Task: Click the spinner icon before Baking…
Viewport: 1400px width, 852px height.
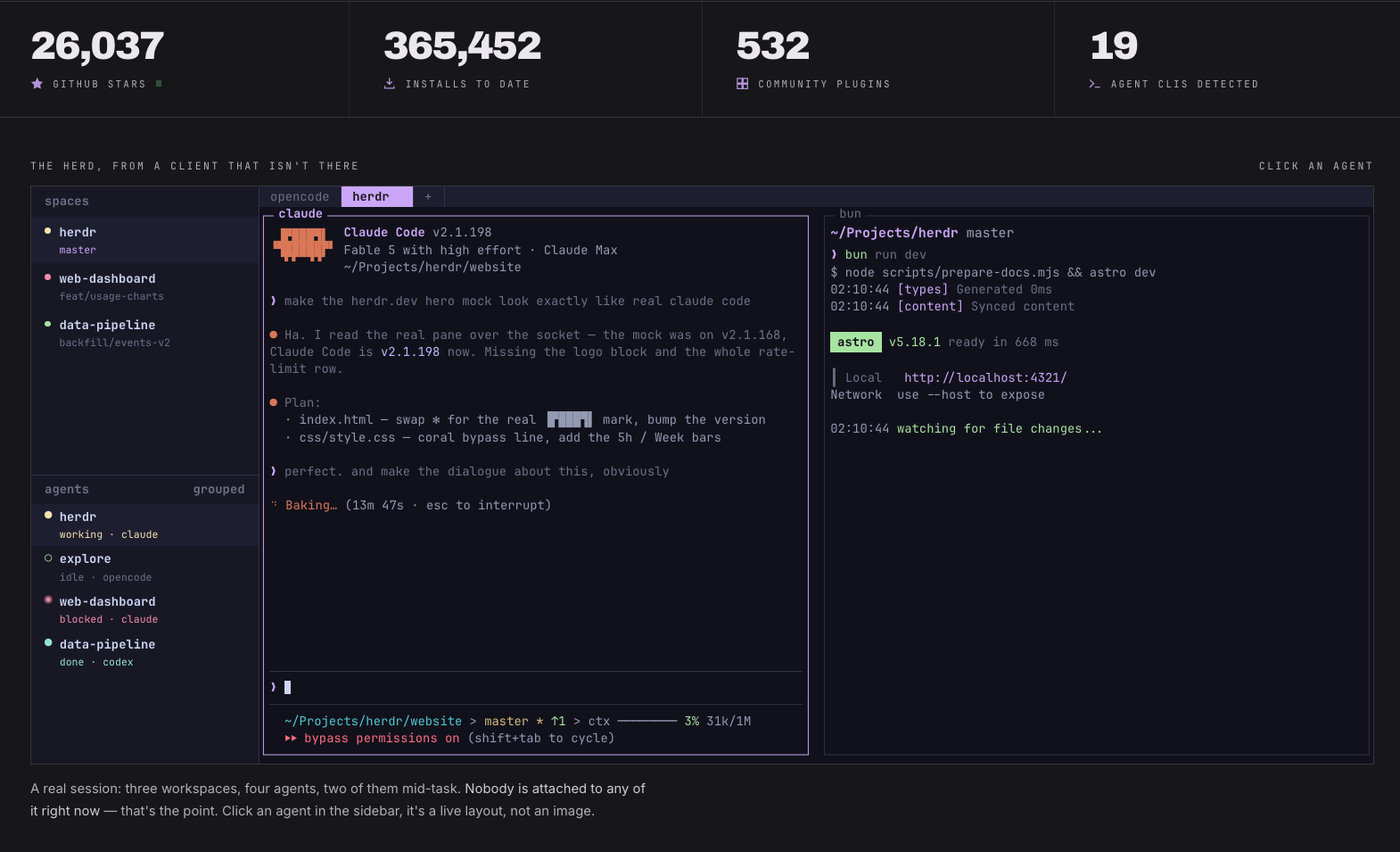Action: point(274,505)
